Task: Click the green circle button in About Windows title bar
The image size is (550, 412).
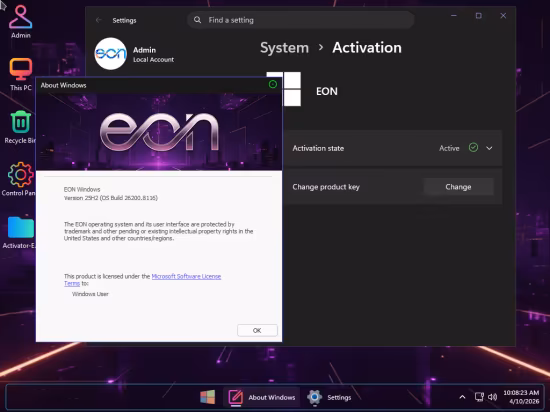Action: (x=273, y=84)
